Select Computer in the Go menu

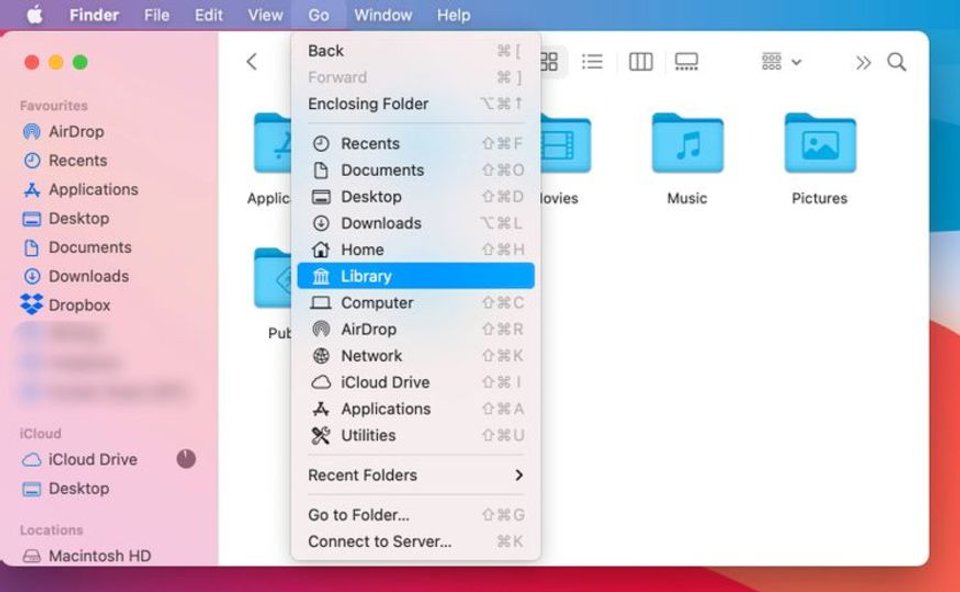[416, 303]
